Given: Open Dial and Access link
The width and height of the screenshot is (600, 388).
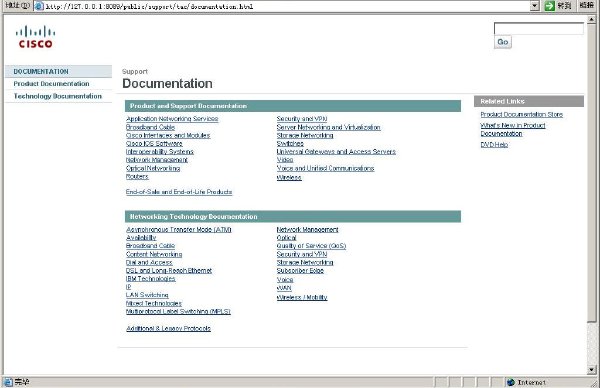Looking at the screenshot, I should click(x=149, y=262).
